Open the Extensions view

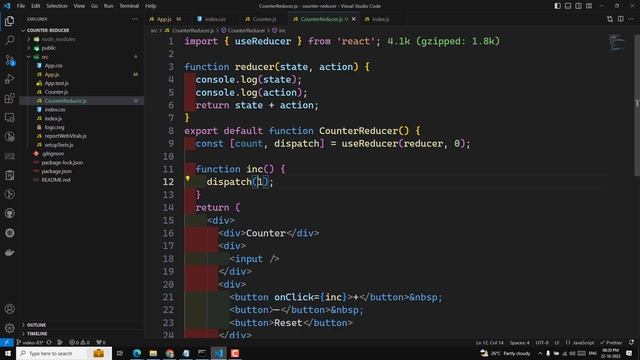(x=9, y=98)
